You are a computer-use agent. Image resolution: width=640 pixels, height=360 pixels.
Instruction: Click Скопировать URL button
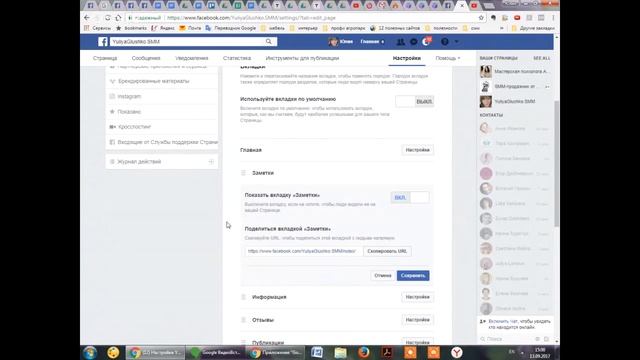387,251
